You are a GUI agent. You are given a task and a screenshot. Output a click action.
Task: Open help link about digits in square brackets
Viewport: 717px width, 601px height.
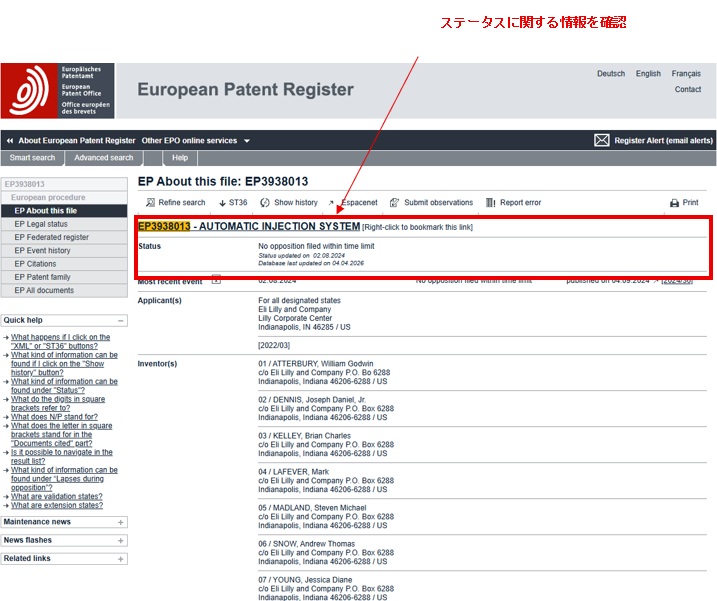pos(58,403)
